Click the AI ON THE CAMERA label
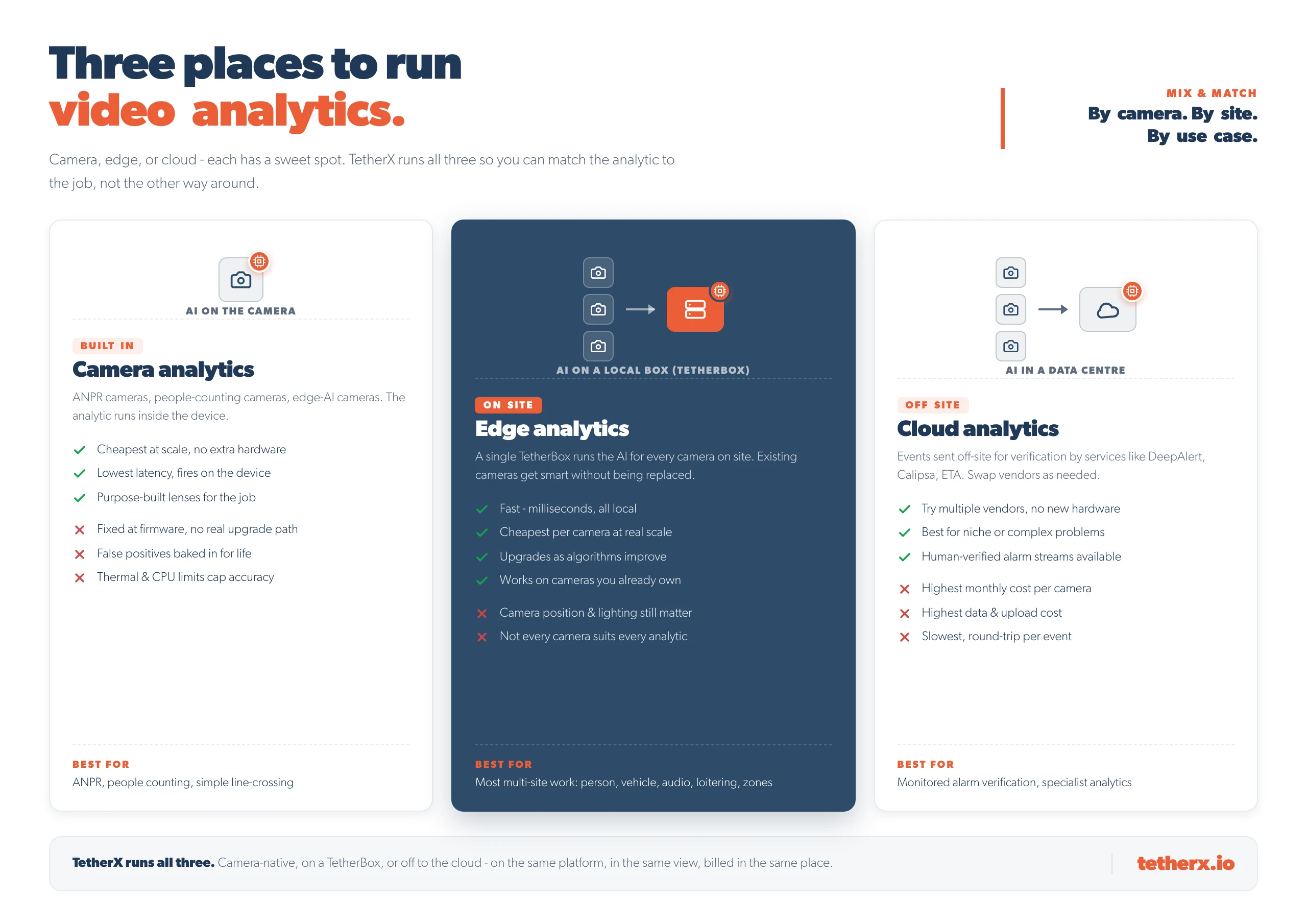 coord(241,311)
